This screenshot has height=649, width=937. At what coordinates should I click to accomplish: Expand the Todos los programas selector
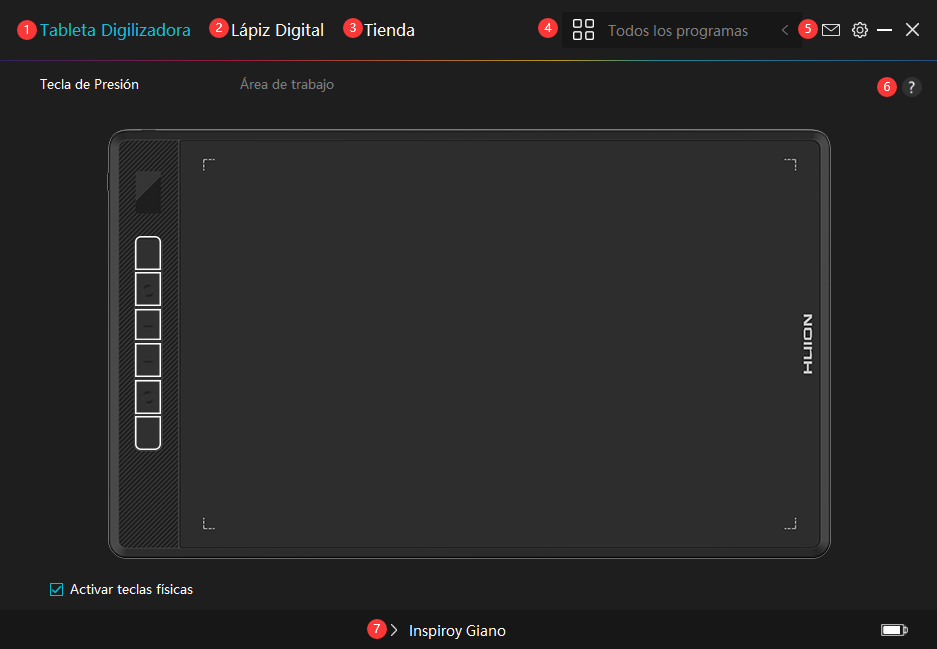click(x=677, y=31)
